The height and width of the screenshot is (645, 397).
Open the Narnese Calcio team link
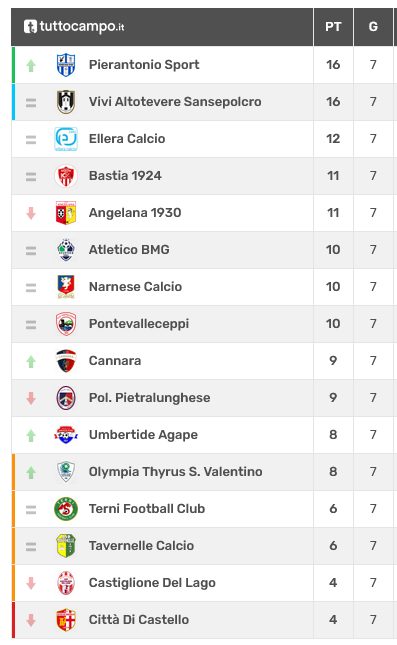(135, 287)
